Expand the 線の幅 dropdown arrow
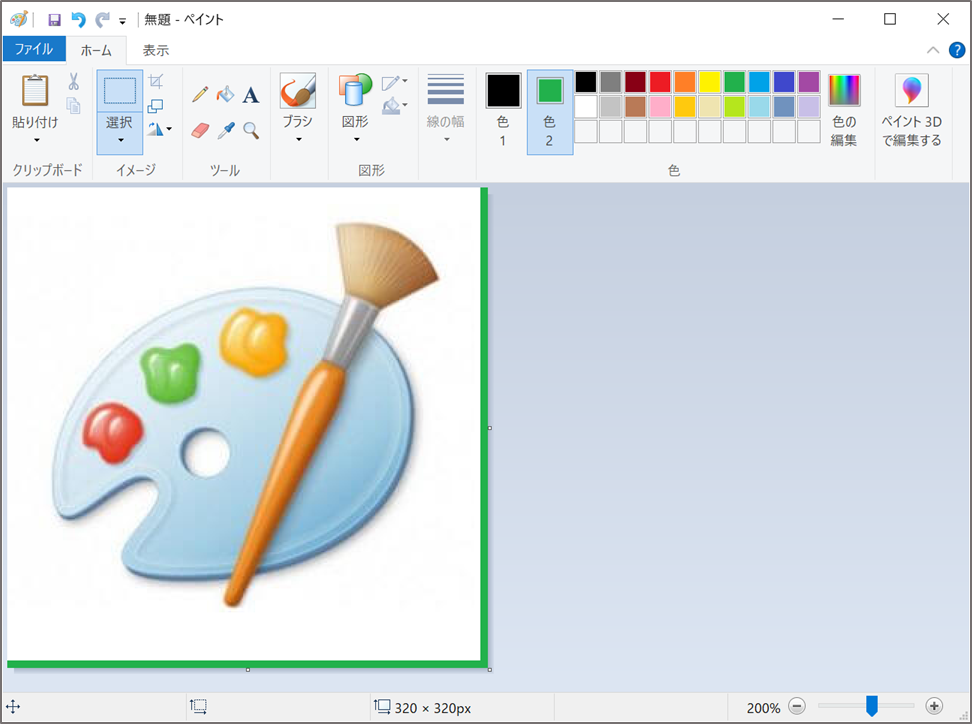The width and height of the screenshot is (972, 724). click(x=446, y=139)
